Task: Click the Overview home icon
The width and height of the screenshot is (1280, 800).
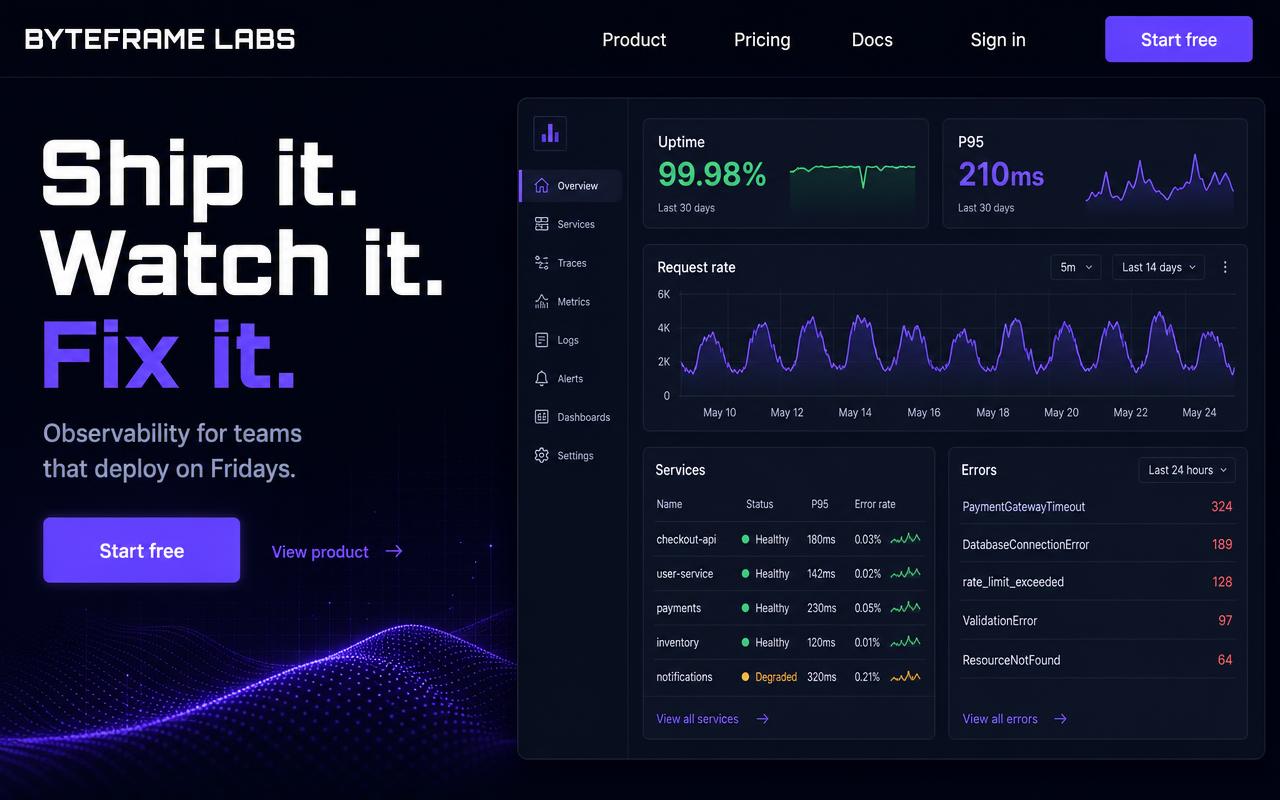Action: [x=542, y=185]
